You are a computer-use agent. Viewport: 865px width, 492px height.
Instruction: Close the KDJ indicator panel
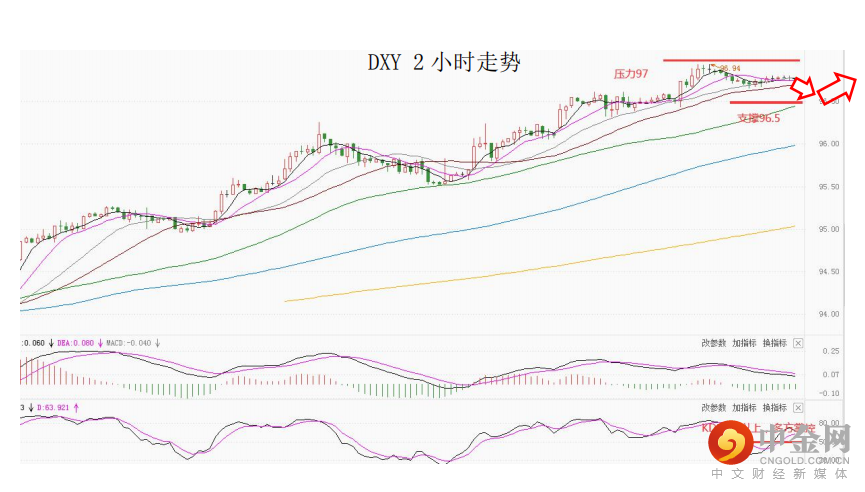(x=798, y=408)
